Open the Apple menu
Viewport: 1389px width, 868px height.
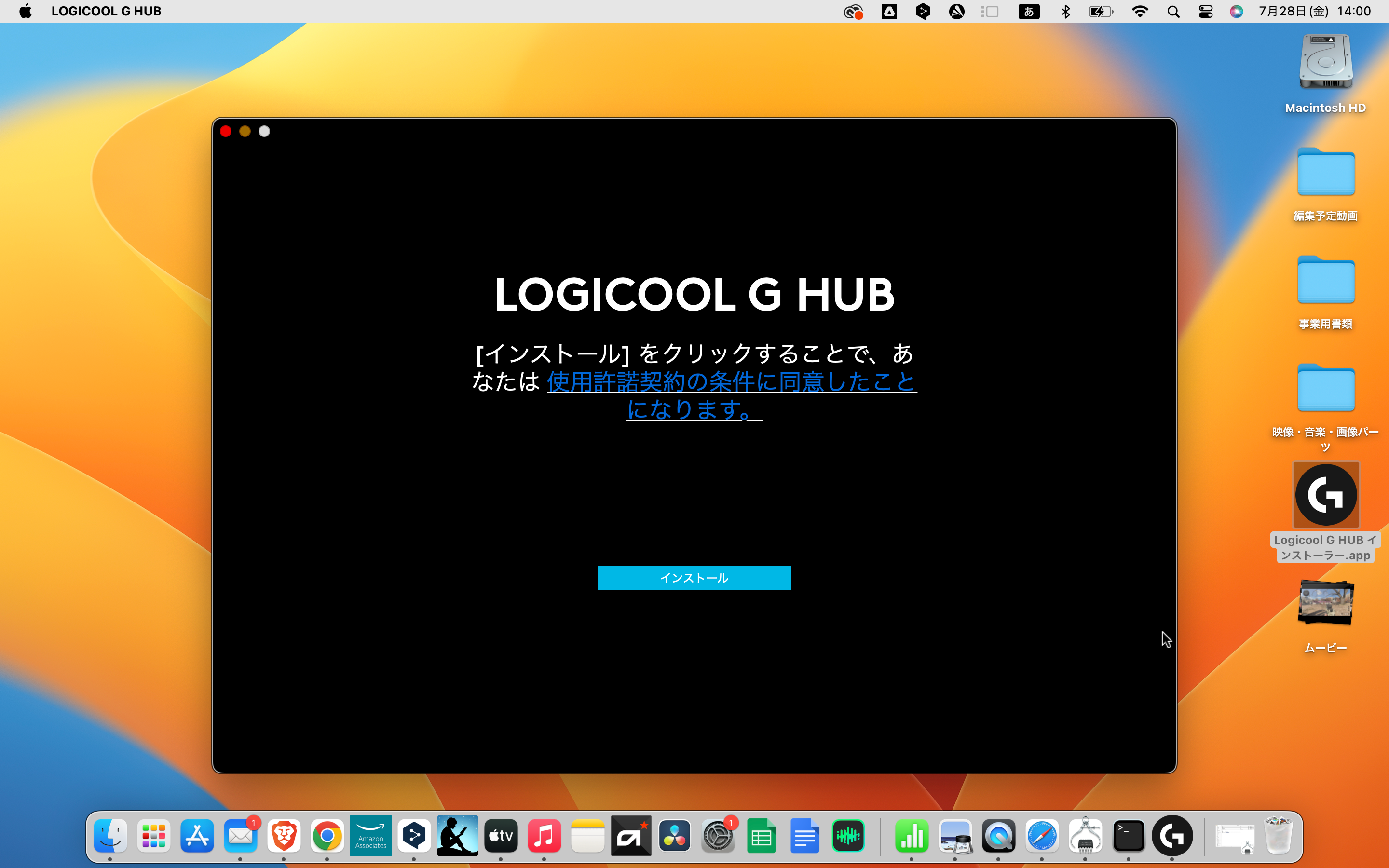click(x=25, y=12)
